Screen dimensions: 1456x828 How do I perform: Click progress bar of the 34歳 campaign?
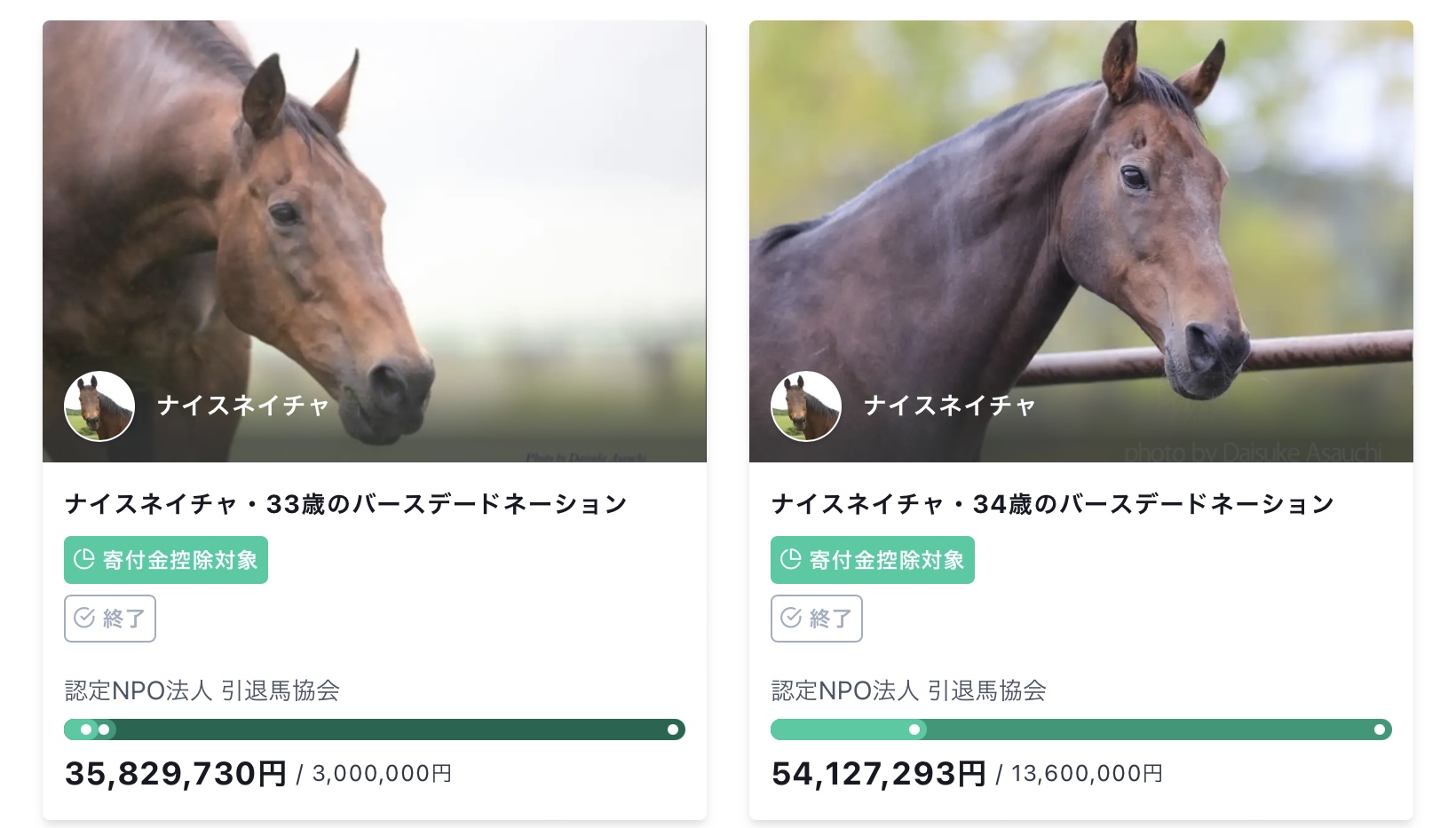[x=1080, y=729]
